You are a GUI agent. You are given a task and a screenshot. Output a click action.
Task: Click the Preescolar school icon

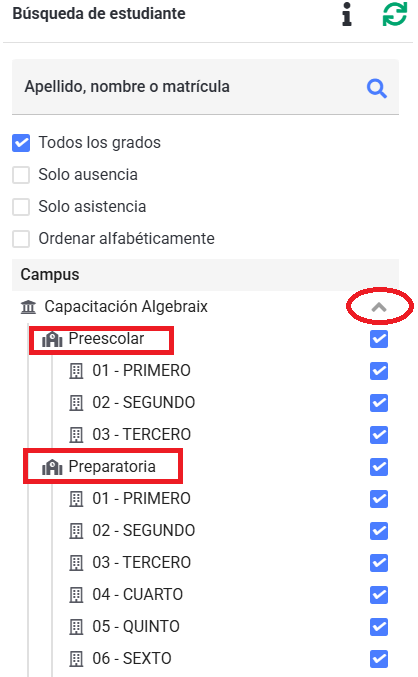pyautogui.click(x=52, y=339)
